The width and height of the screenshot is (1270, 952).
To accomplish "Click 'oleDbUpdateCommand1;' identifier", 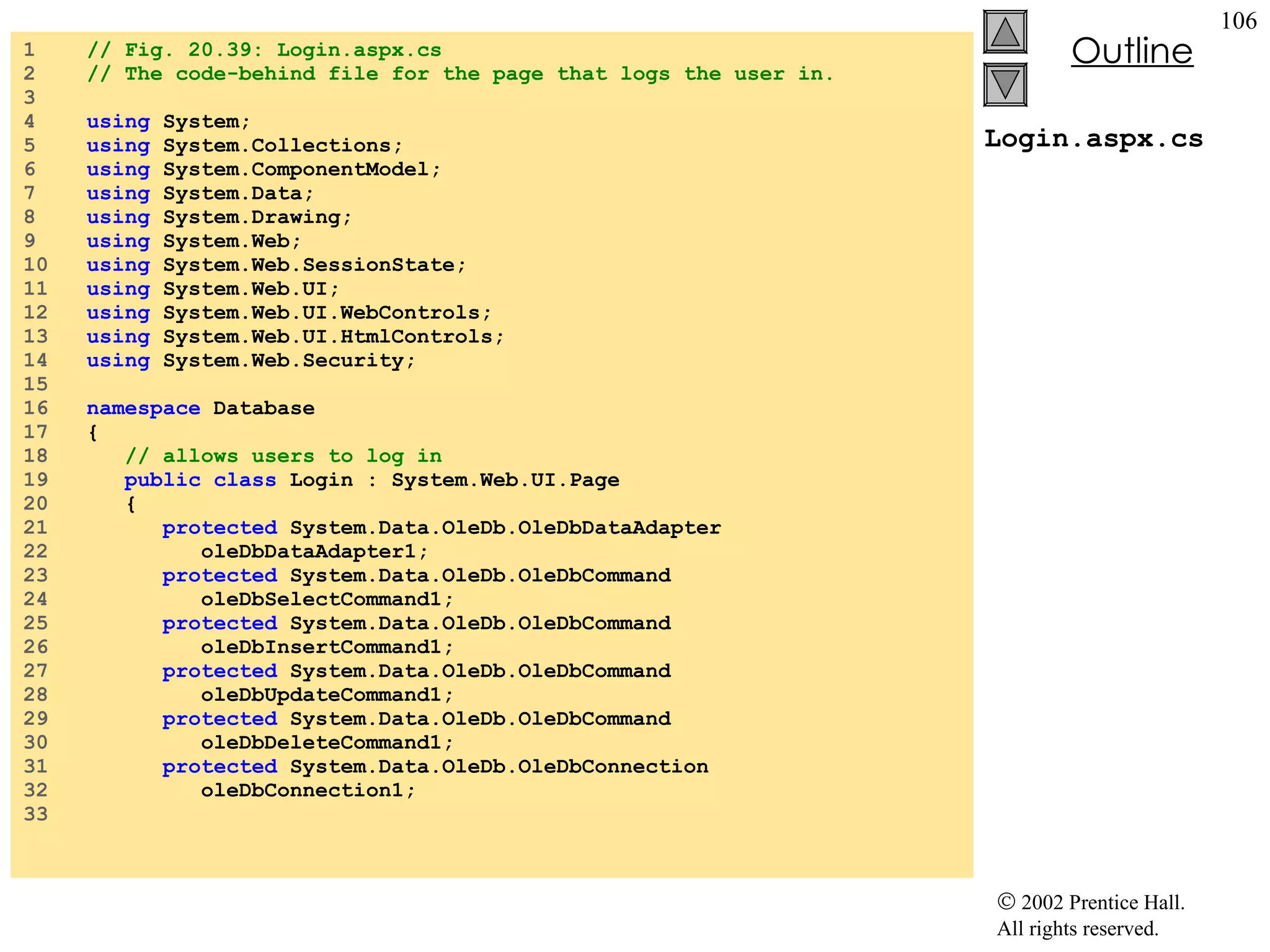I will [x=327, y=695].
